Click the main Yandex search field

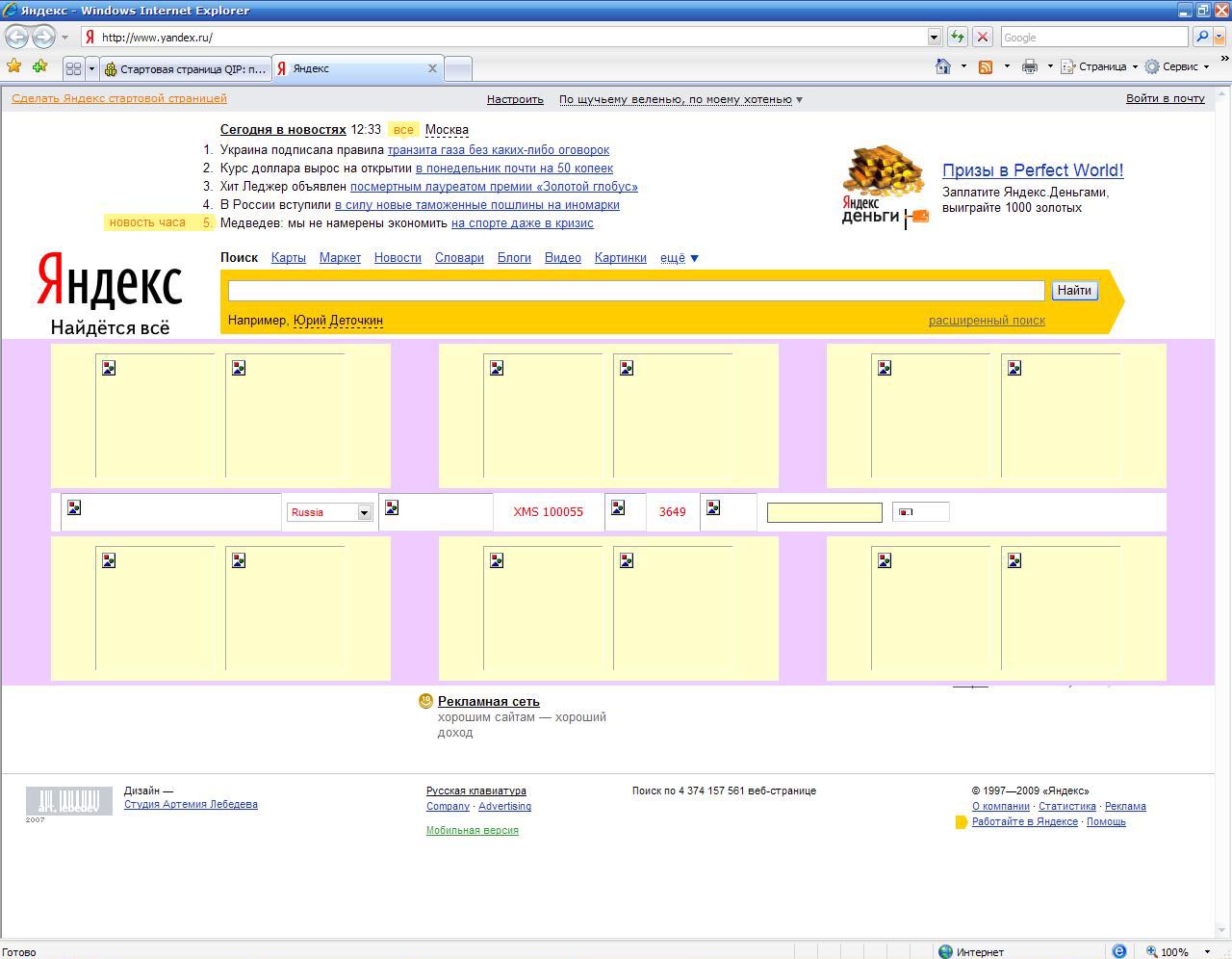(636, 290)
